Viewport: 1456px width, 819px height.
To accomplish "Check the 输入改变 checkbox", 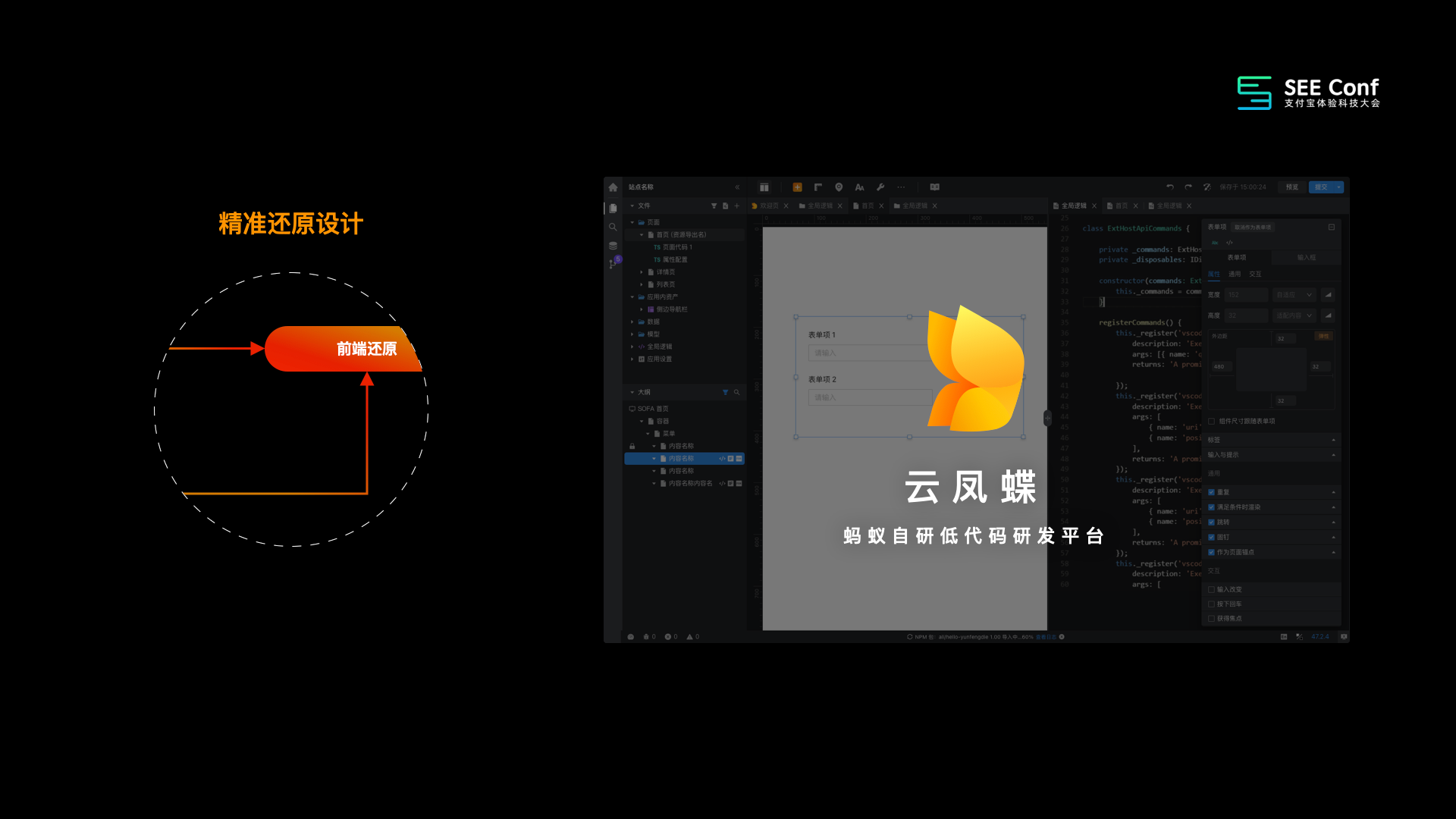I will coord(1212,590).
